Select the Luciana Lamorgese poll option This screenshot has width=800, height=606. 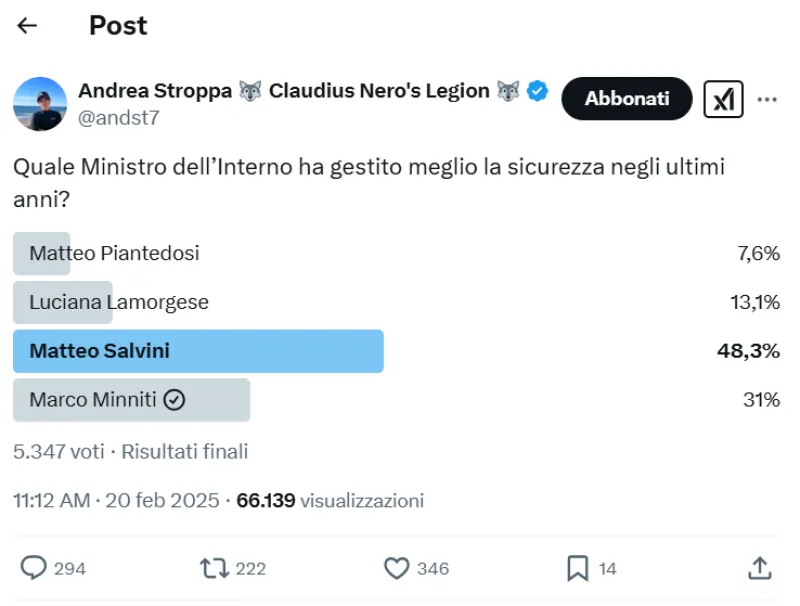pyautogui.click(x=119, y=302)
